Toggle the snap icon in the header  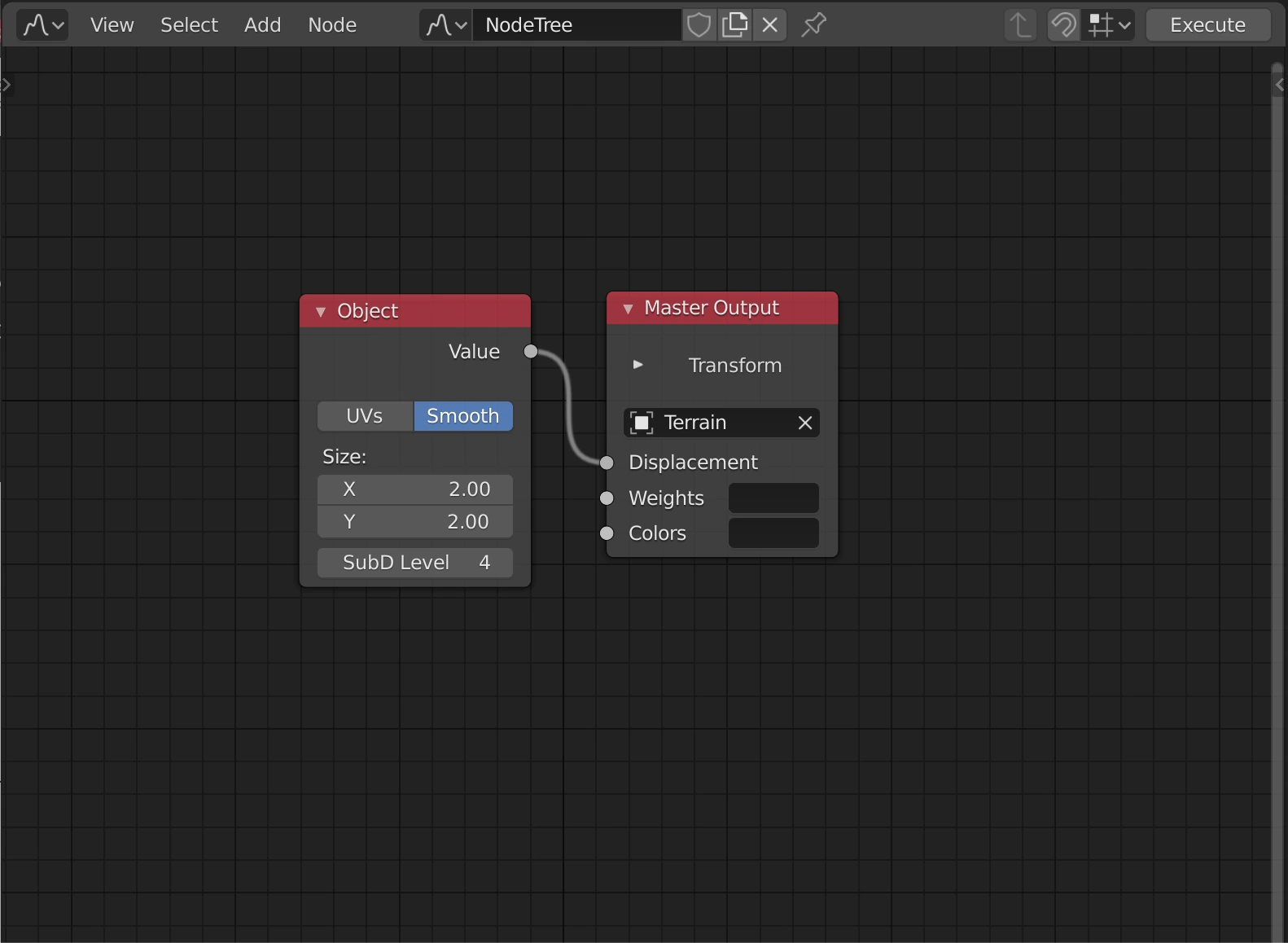click(1063, 25)
